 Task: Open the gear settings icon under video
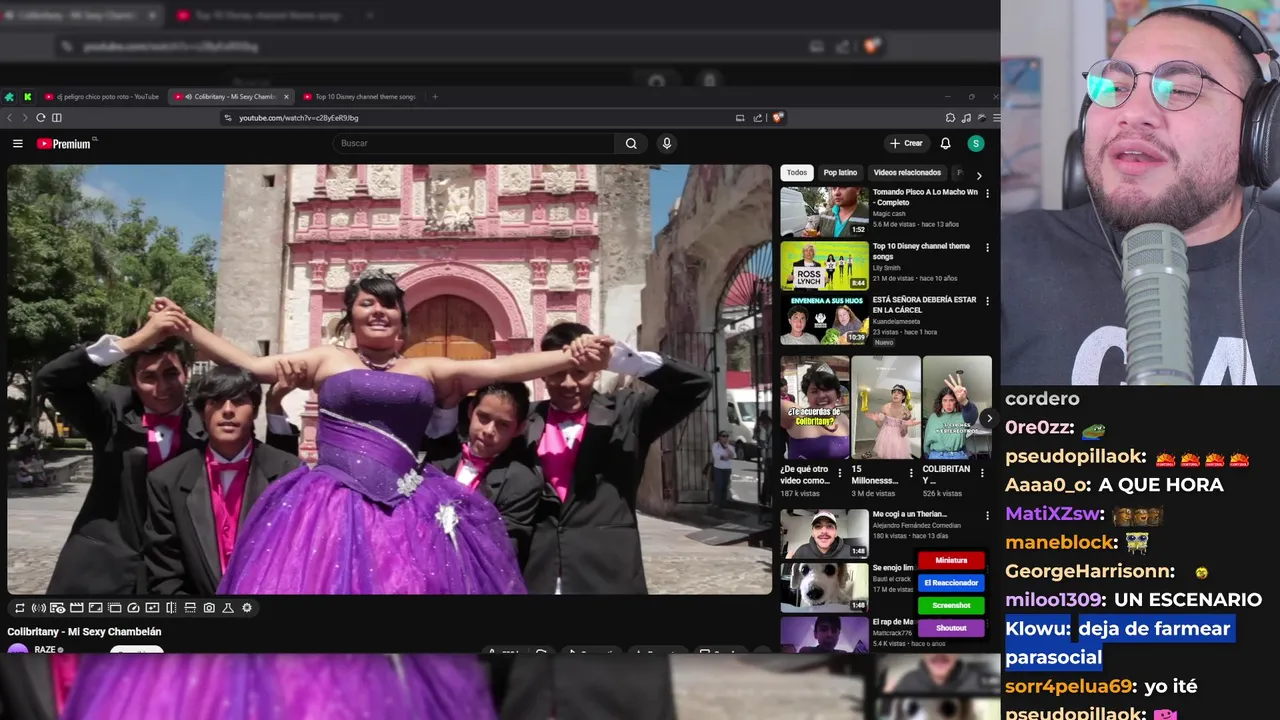[247, 608]
